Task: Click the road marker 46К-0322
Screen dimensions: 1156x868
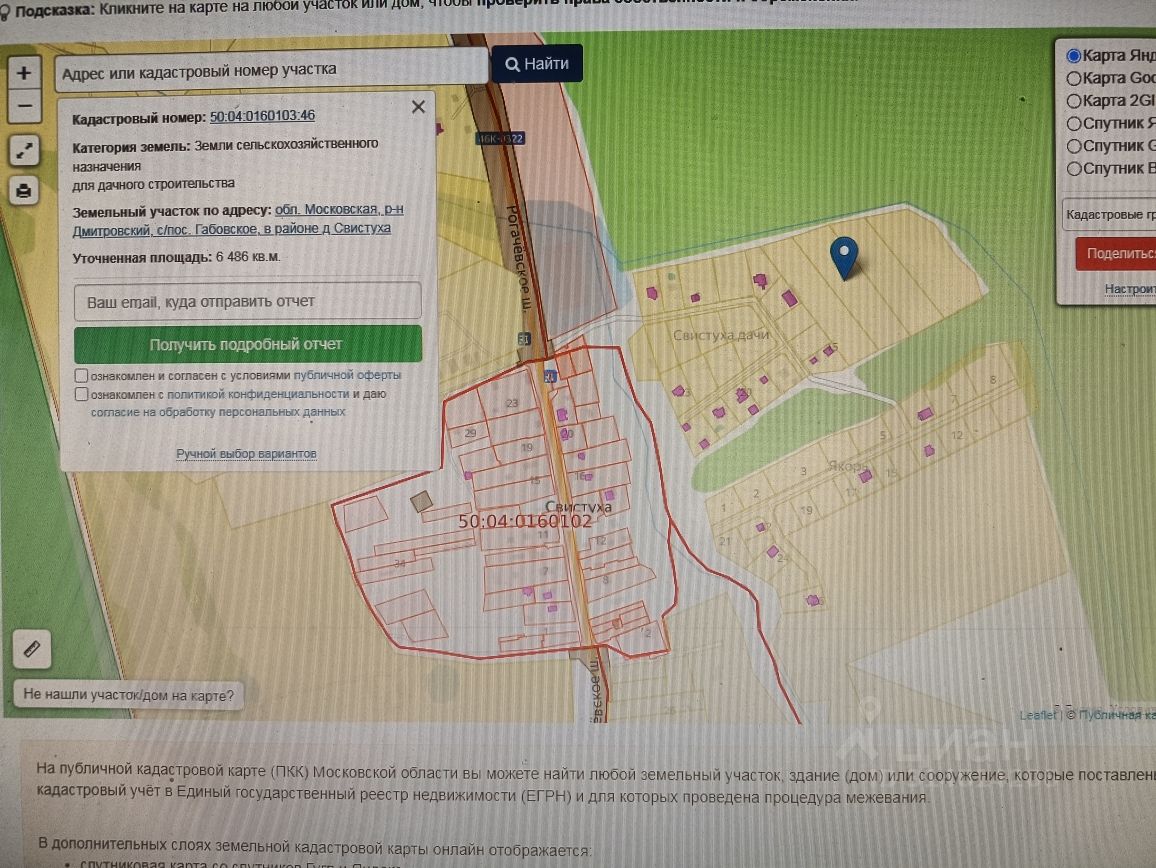Action: (x=500, y=138)
